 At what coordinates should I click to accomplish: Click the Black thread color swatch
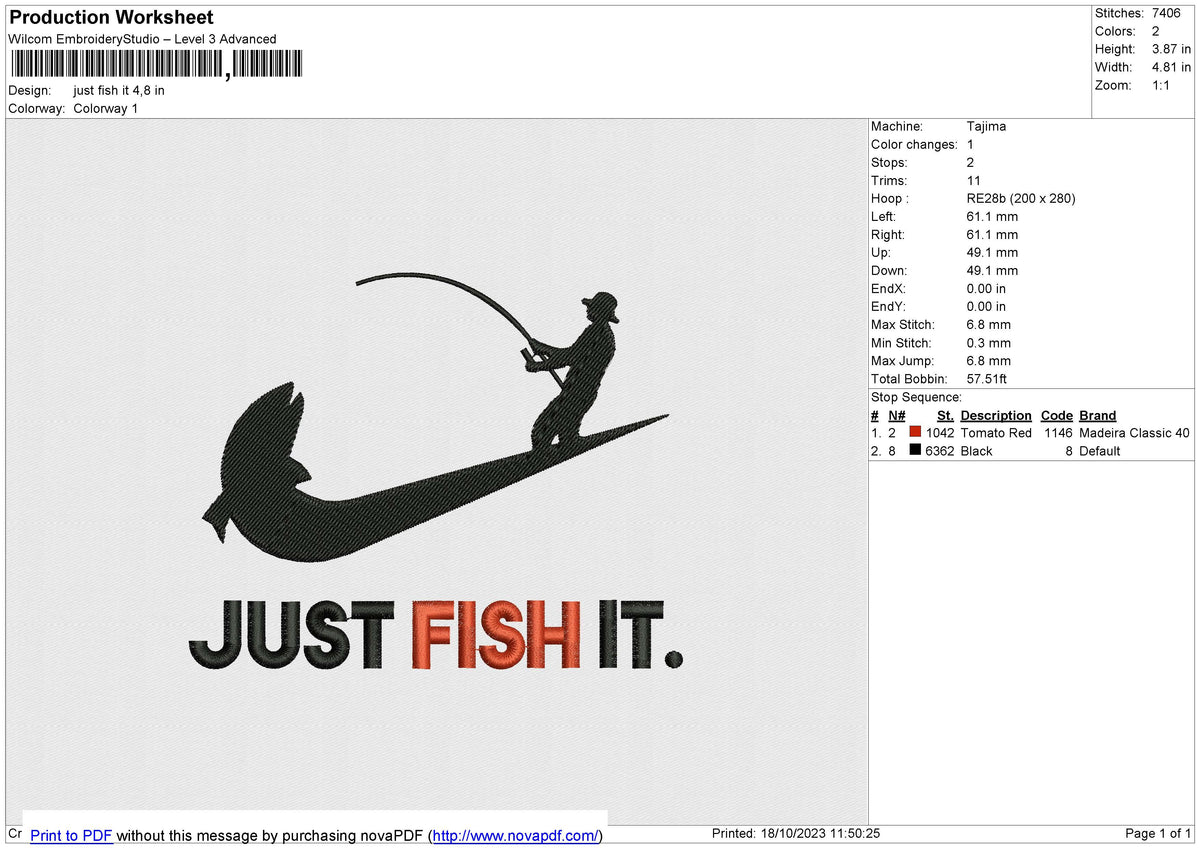pos(915,451)
